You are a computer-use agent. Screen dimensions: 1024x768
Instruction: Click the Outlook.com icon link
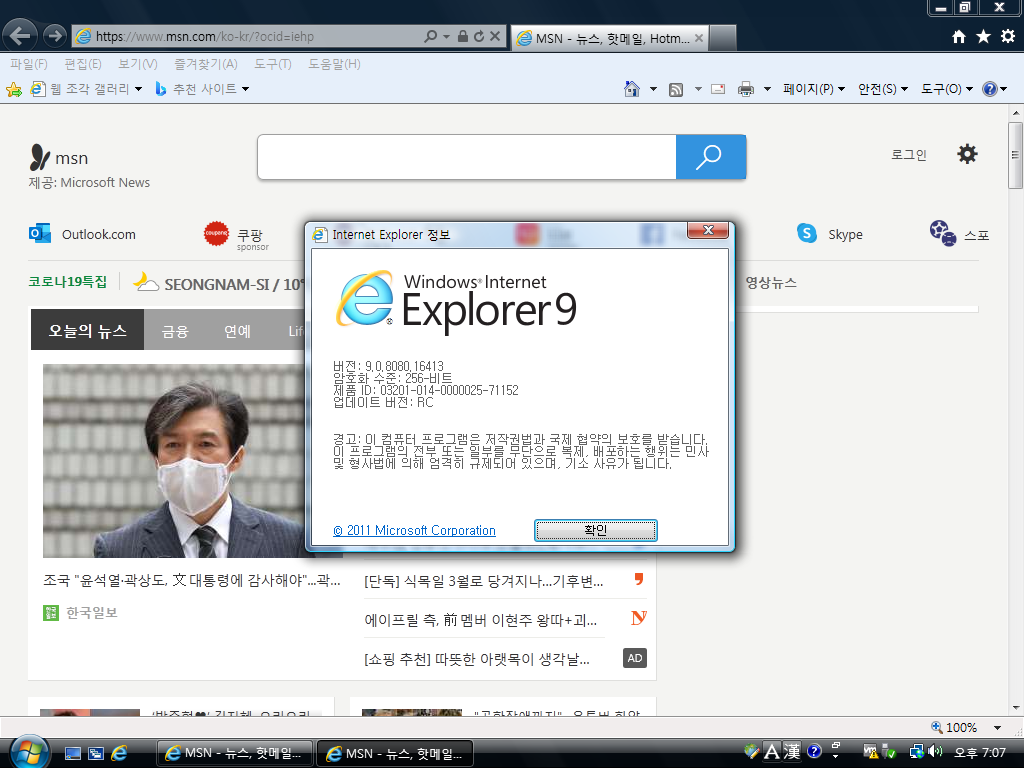click(40, 233)
